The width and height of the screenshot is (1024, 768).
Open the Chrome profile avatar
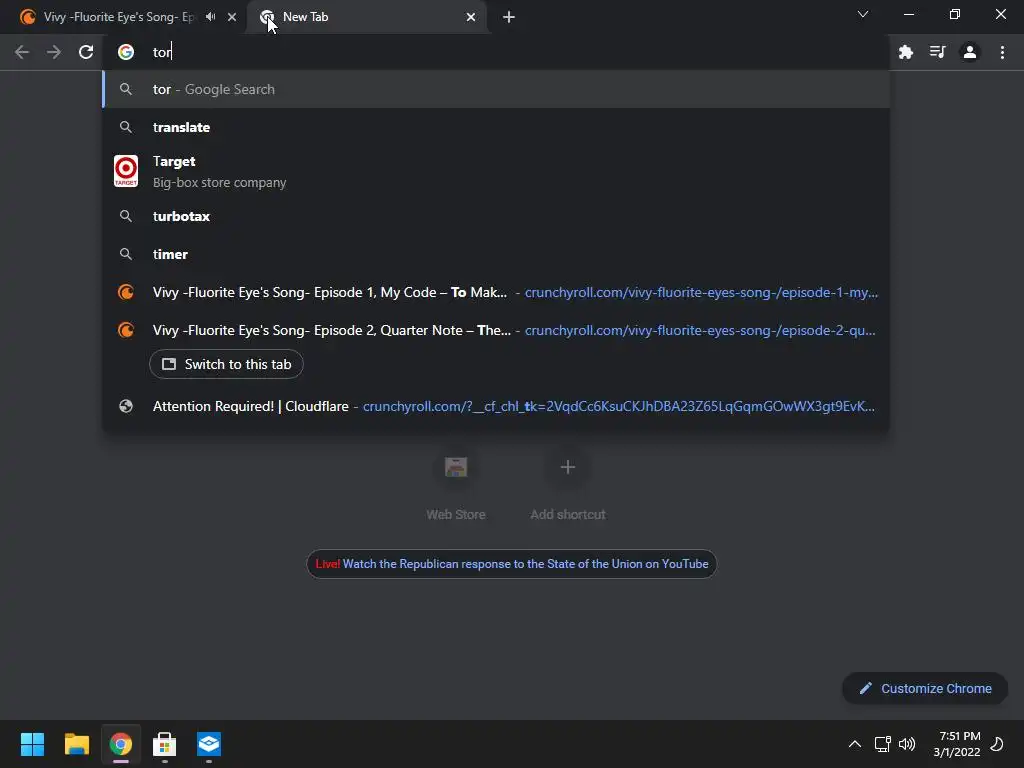click(970, 52)
